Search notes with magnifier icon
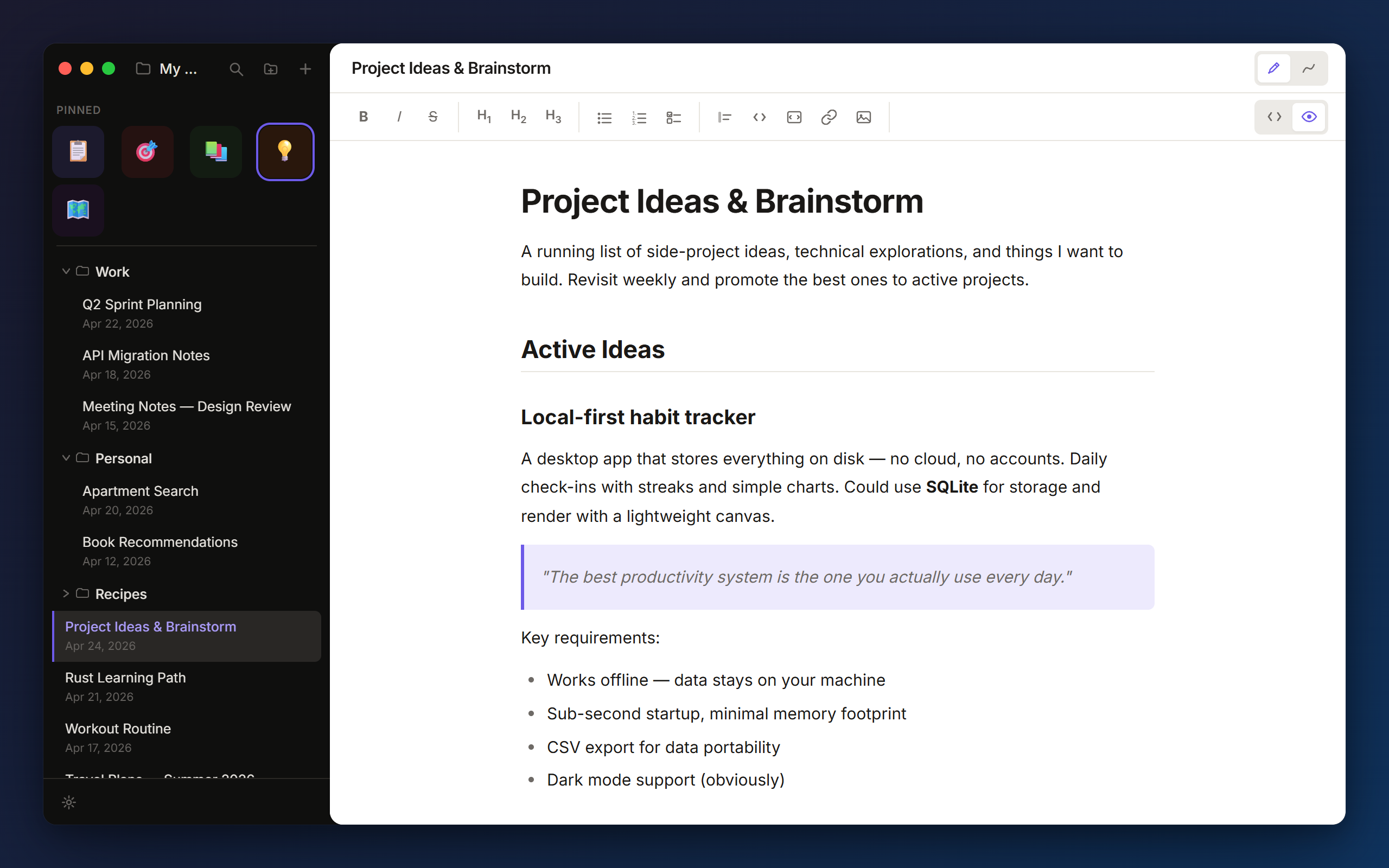The width and height of the screenshot is (1389, 868). pos(236,69)
